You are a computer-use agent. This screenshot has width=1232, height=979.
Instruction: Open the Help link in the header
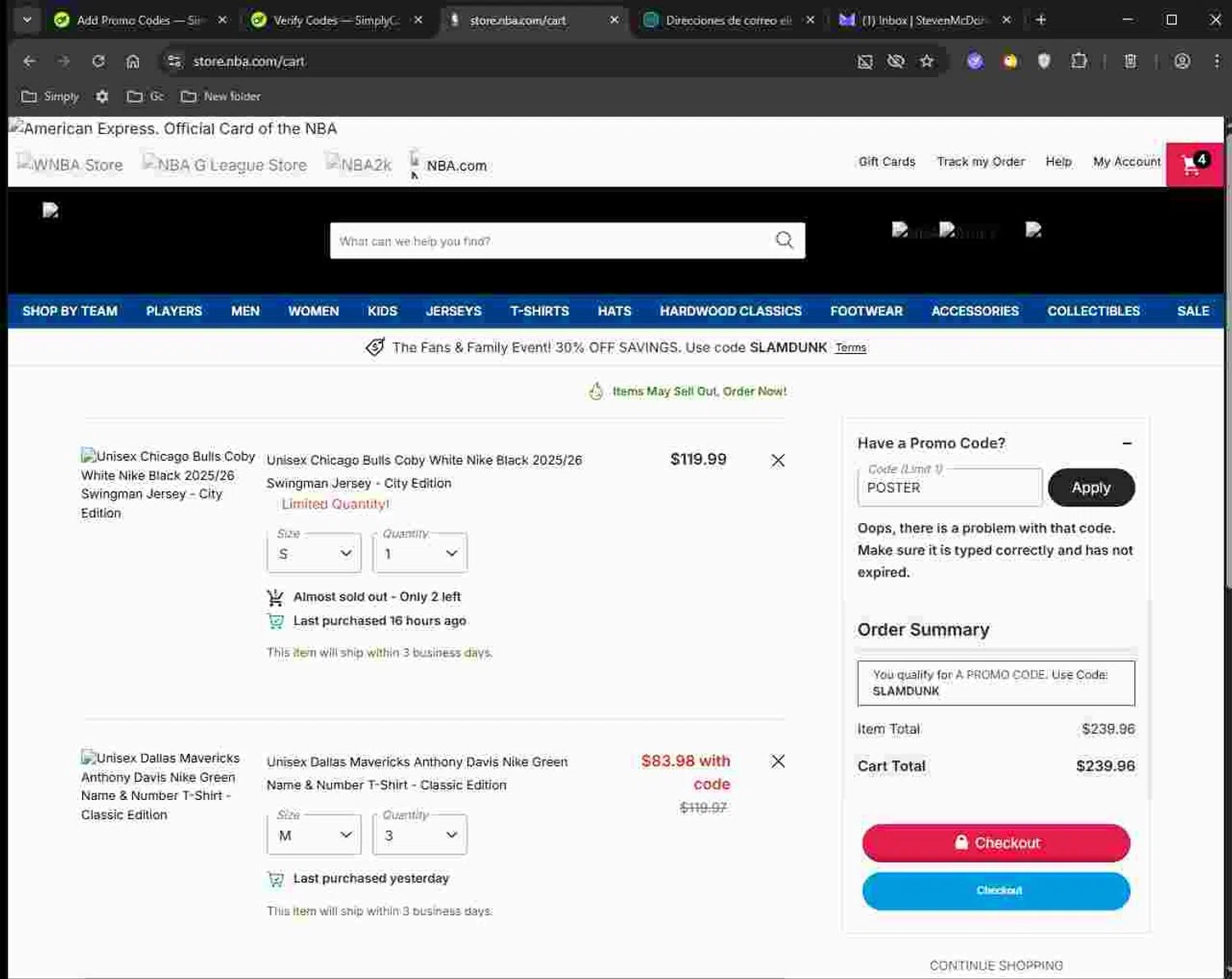pos(1058,162)
